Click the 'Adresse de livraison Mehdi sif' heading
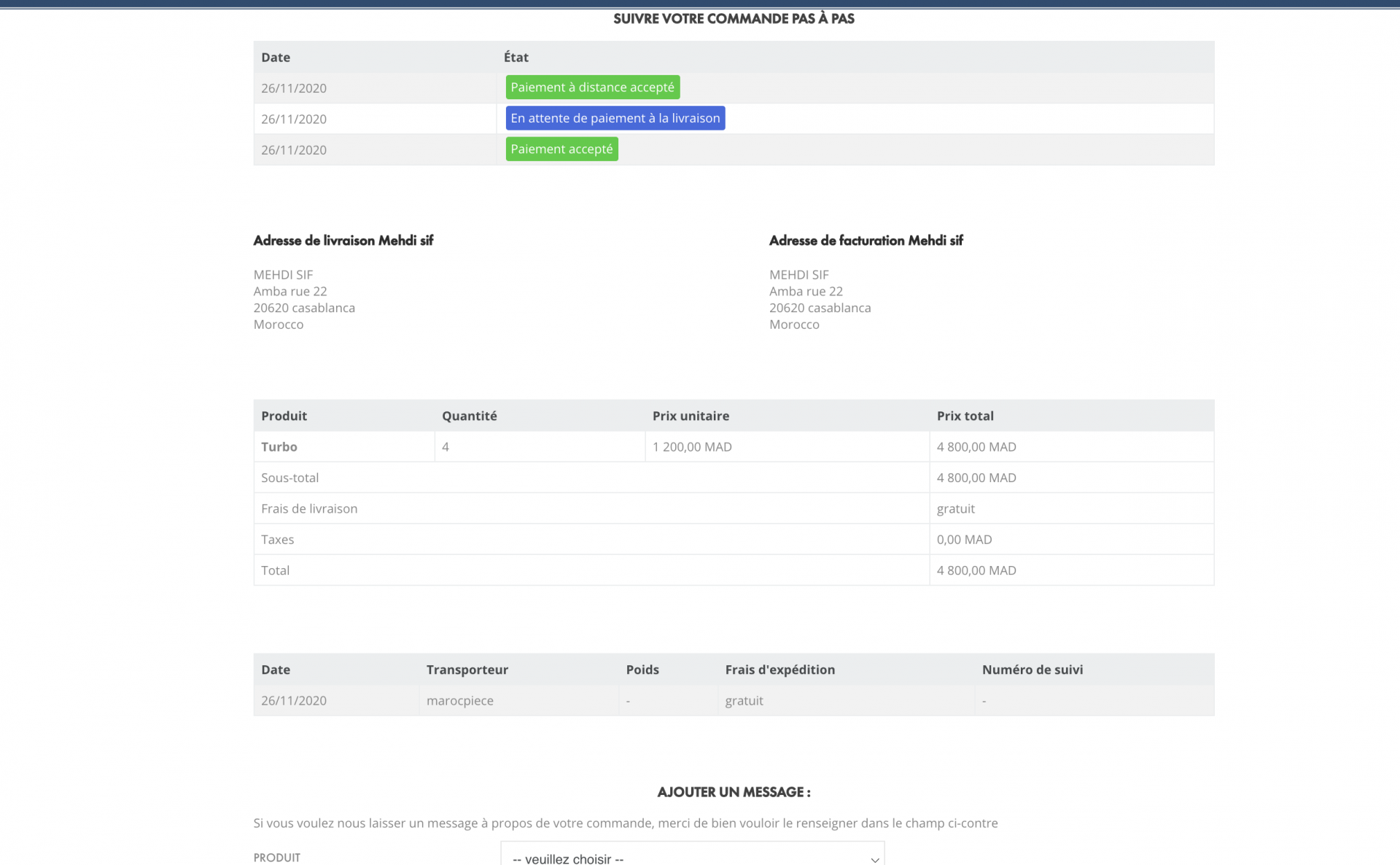The width and height of the screenshot is (1400, 865). pyautogui.click(x=343, y=241)
